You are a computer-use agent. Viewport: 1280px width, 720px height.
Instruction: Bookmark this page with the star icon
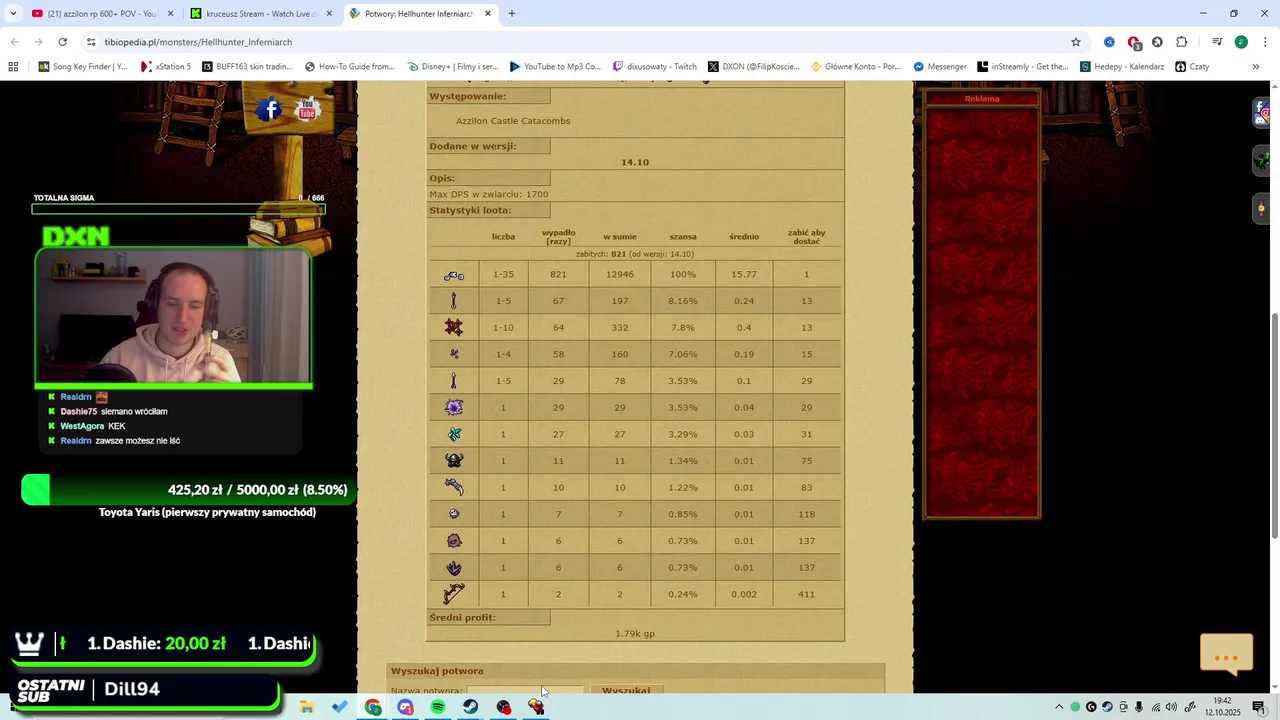(x=1076, y=42)
